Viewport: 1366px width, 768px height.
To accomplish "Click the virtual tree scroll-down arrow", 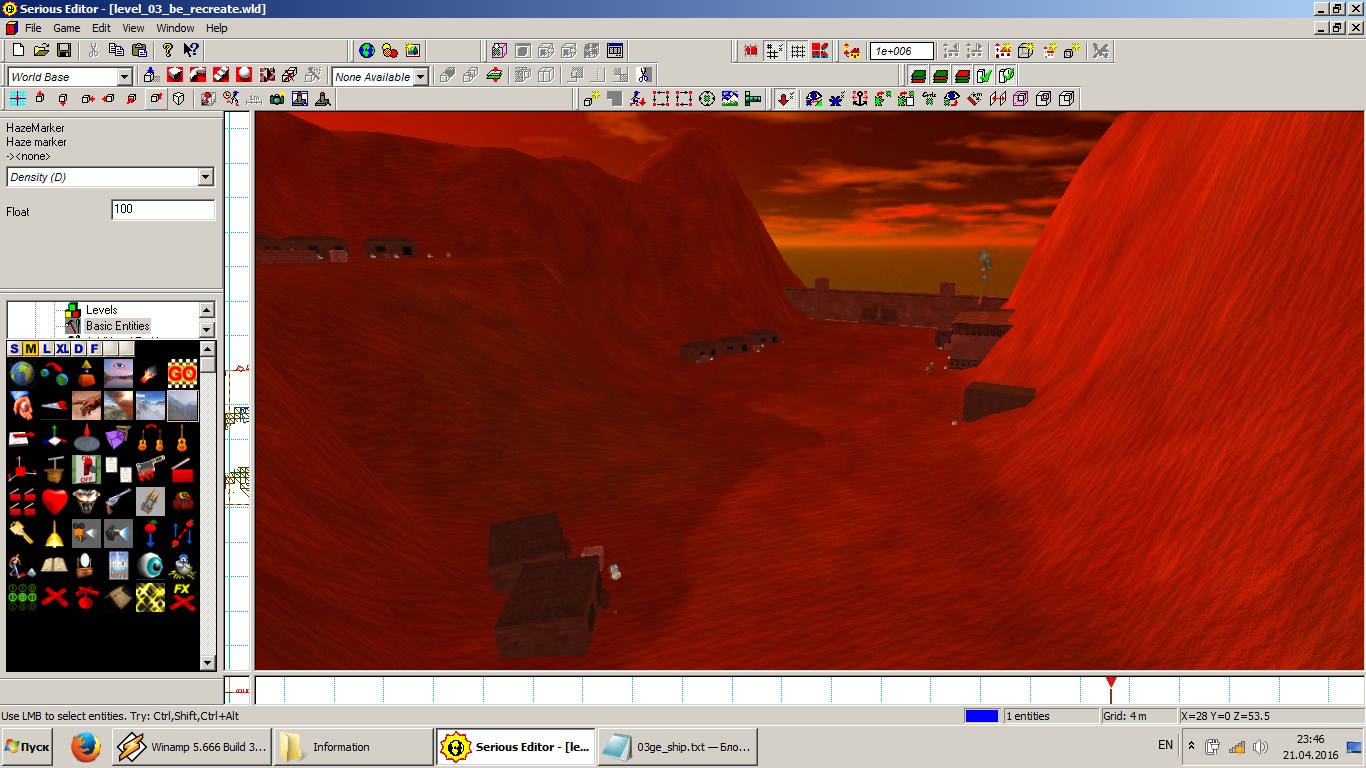I will coord(207,329).
